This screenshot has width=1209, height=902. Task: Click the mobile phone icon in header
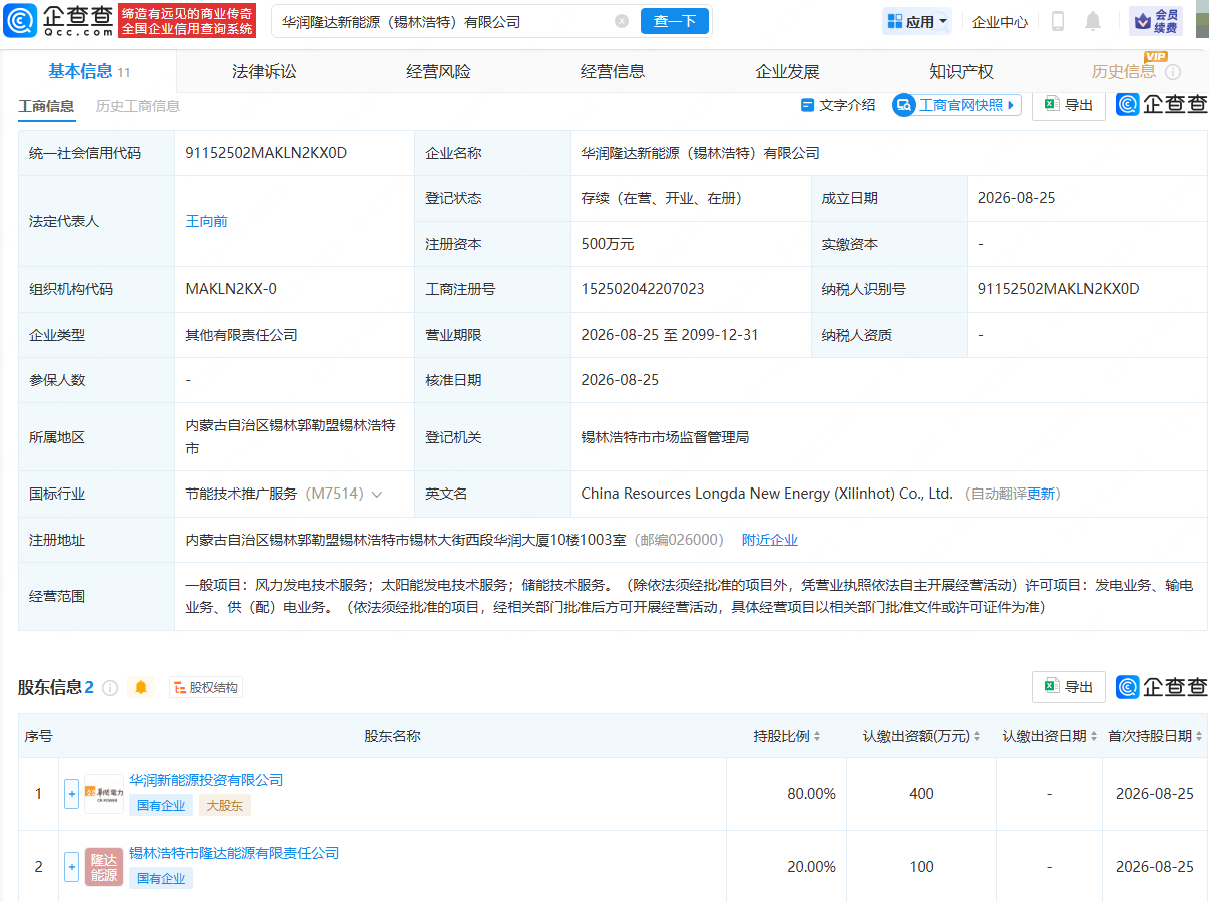click(x=1058, y=21)
